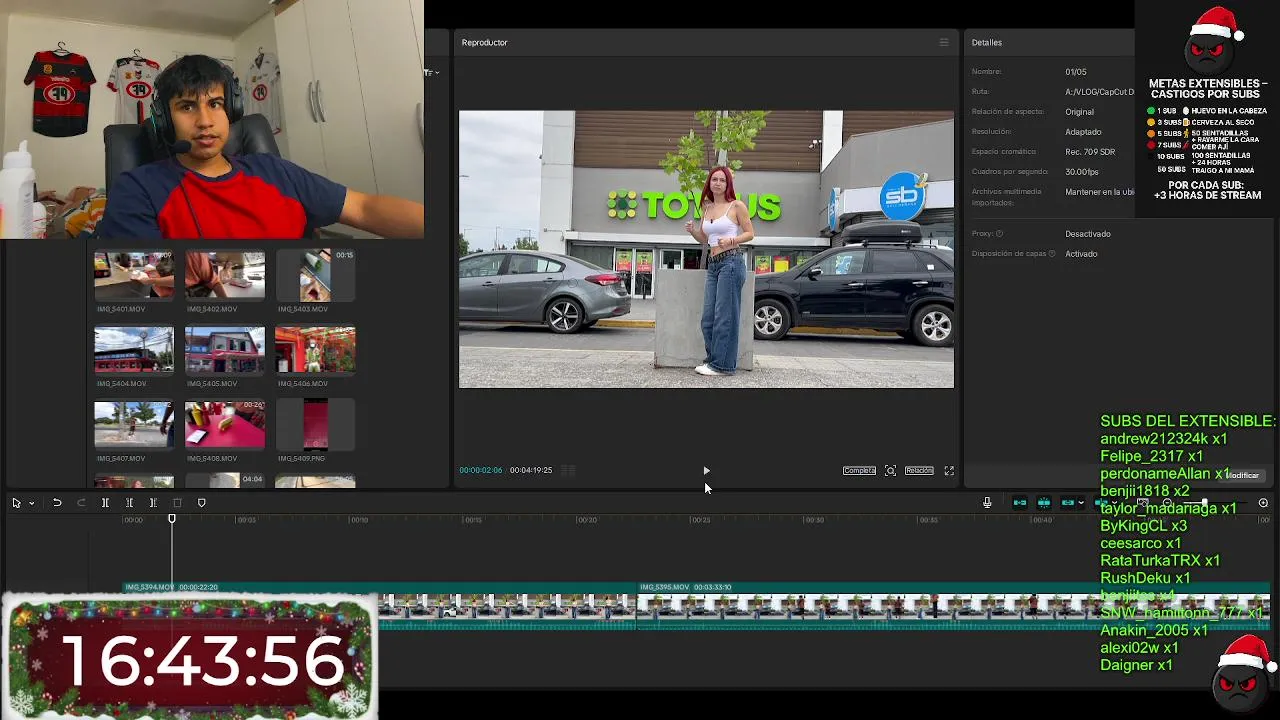Zoom out the timeline with minus icon
The height and width of the screenshot is (720, 1280).
tap(1167, 503)
